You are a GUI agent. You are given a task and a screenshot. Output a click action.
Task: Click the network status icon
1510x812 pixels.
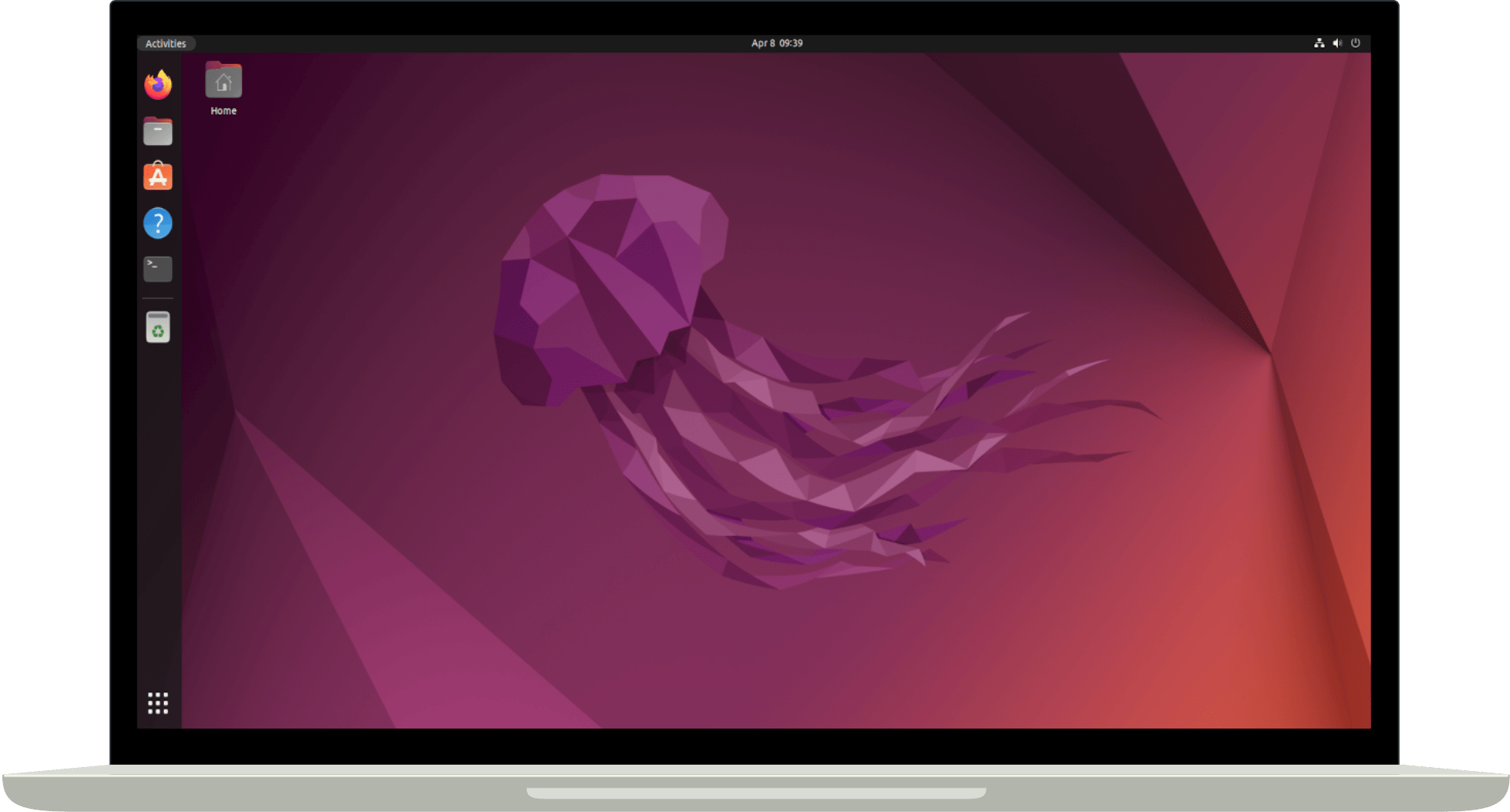click(1319, 43)
